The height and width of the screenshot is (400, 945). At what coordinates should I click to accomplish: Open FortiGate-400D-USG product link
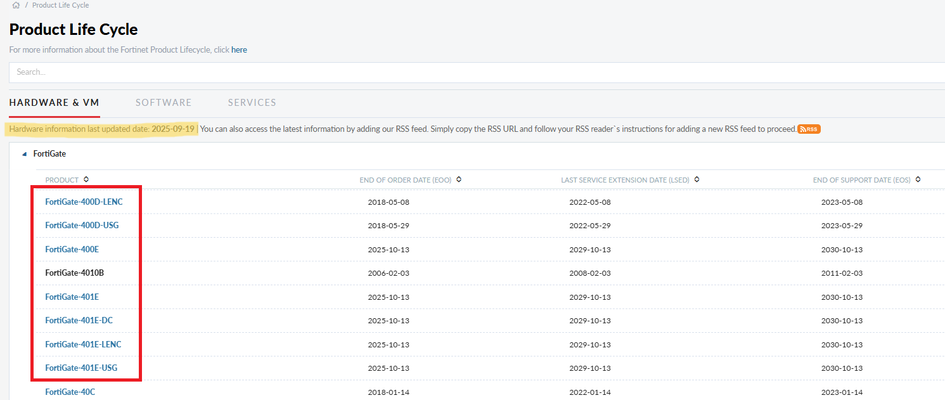click(x=81, y=225)
